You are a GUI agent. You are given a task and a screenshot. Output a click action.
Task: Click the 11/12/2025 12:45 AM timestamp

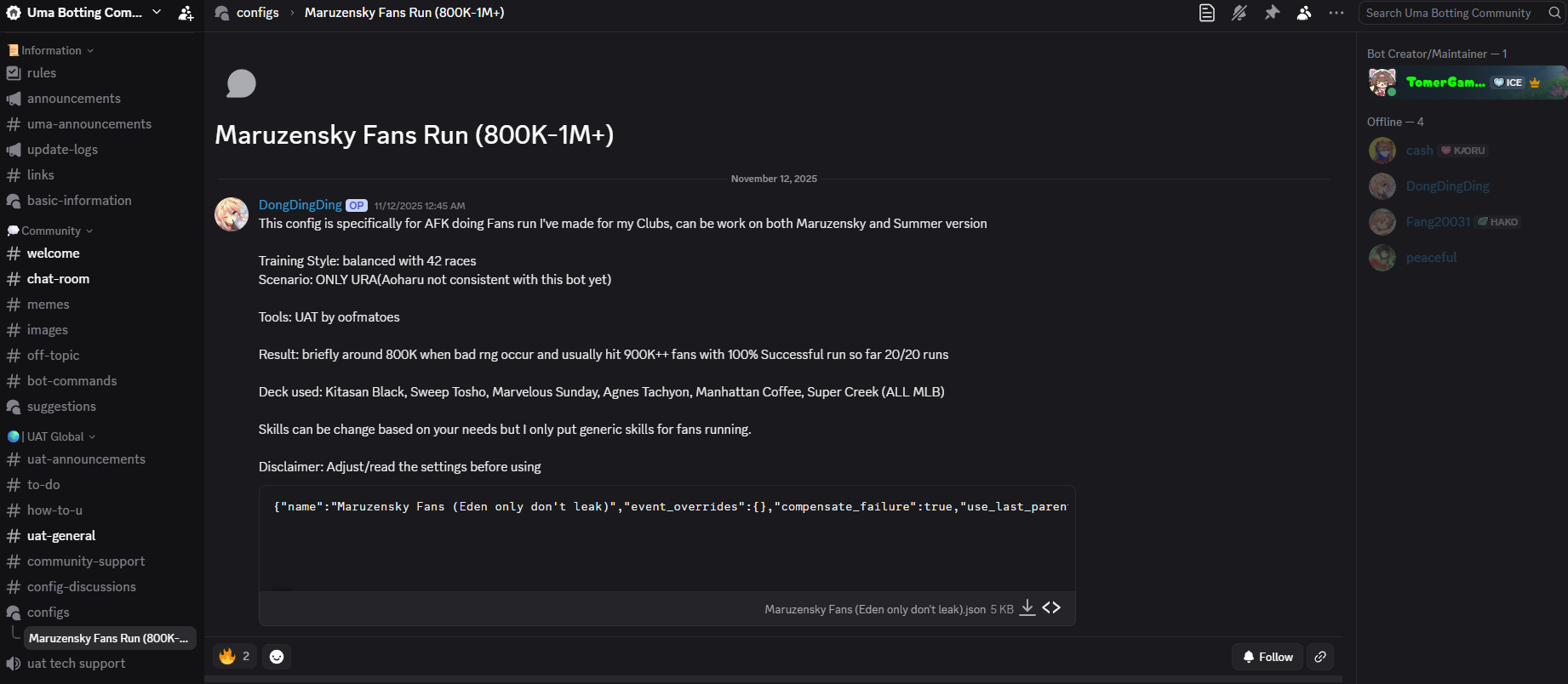[420, 206]
